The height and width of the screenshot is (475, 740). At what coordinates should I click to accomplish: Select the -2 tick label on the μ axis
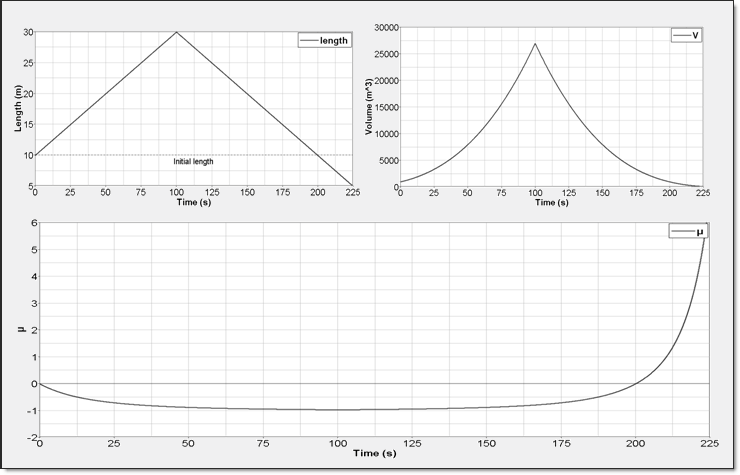tap(31, 437)
